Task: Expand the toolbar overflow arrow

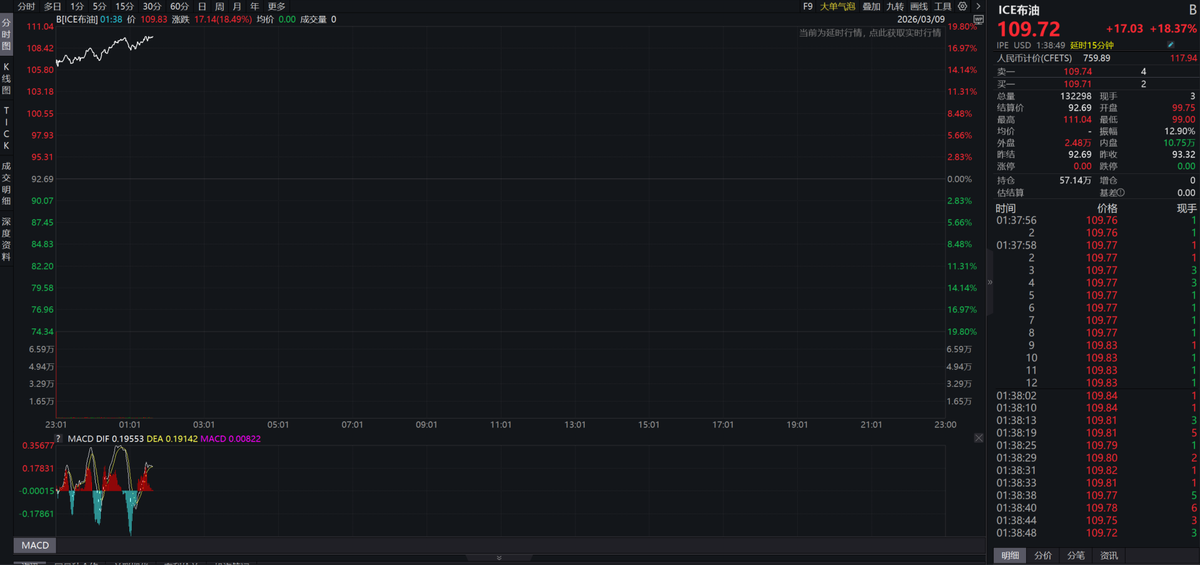Action: click(977, 6)
